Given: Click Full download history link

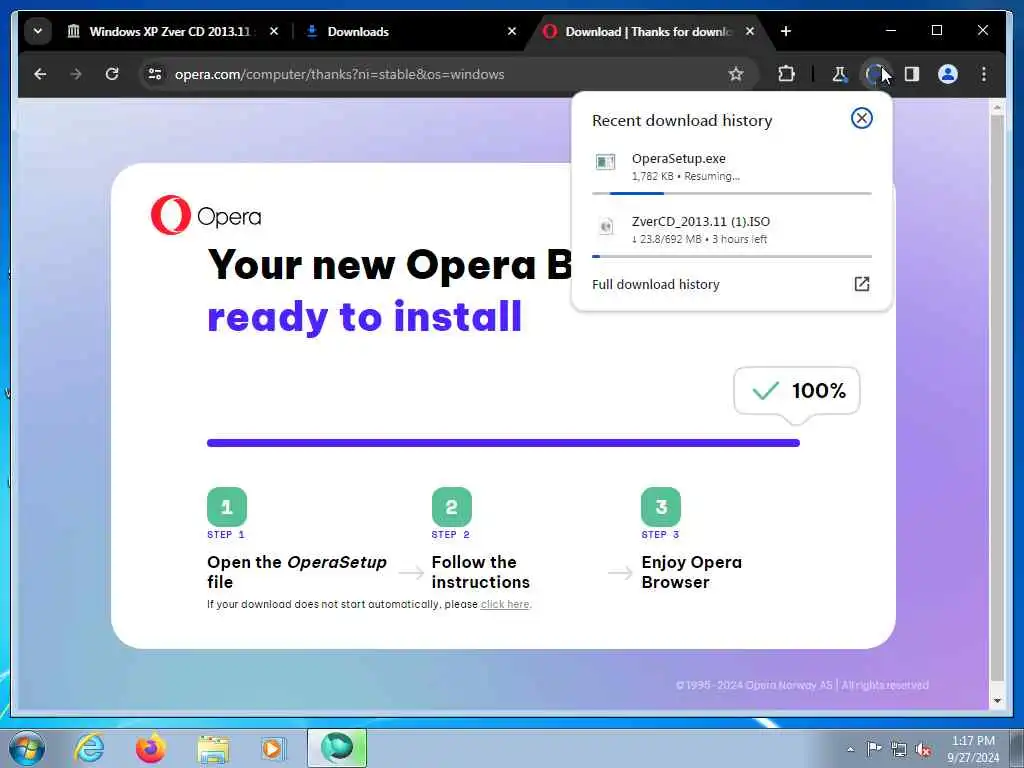Looking at the screenshot, I should click(x=656, y=284).
